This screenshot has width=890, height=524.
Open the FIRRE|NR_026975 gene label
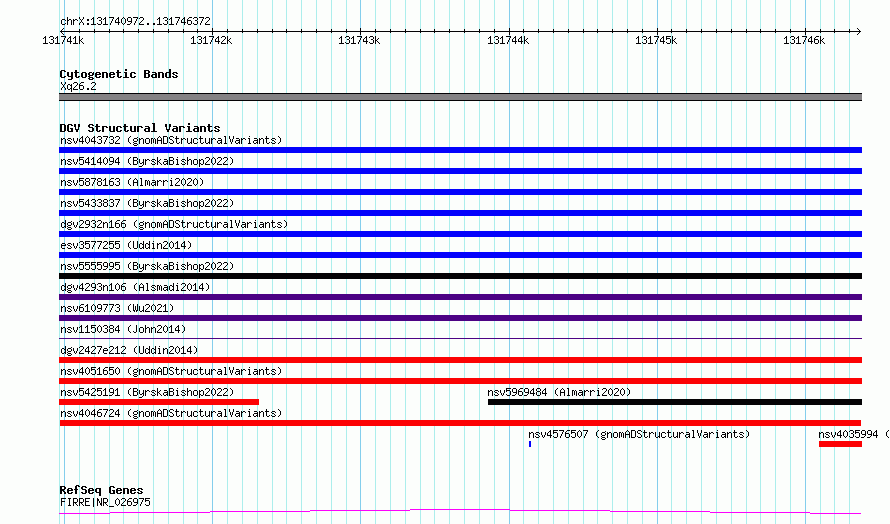(x=105, y=502)
